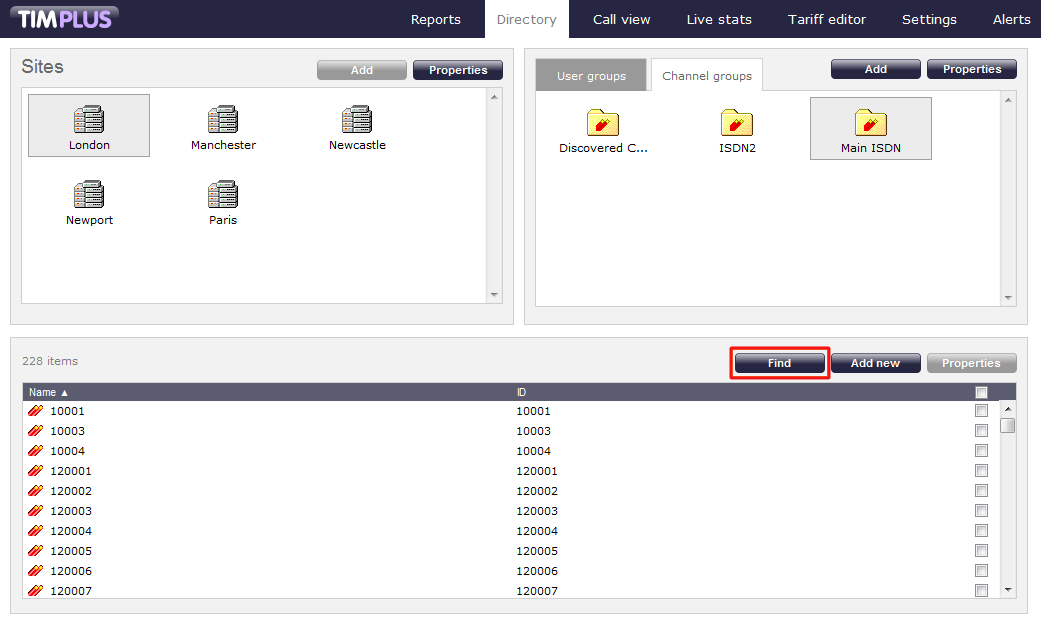Select the Manchester site icon
The image size is (1041, 627).
point(223,121)
